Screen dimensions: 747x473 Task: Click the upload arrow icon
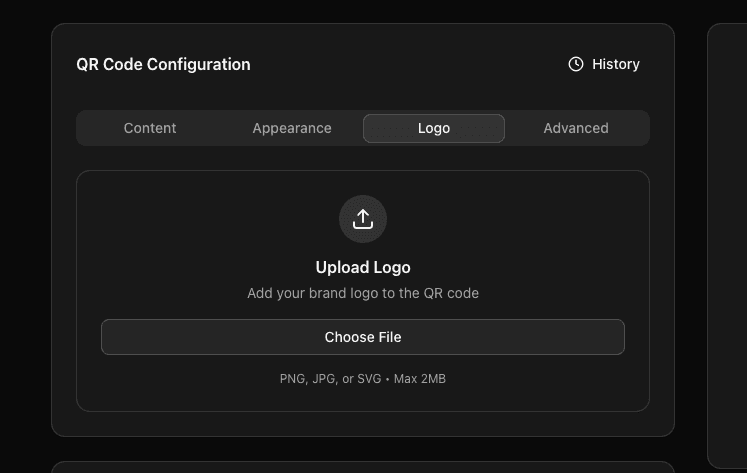click(x=363, y=219)
